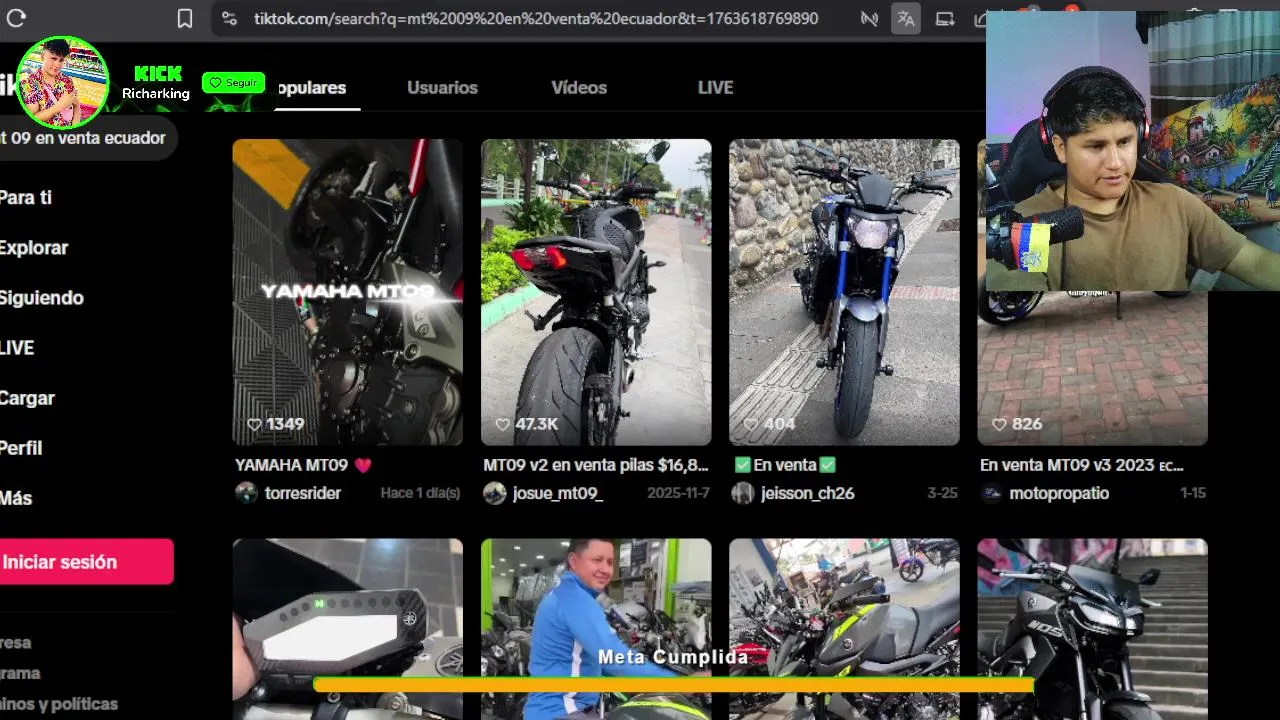Click the Seguir follow button
1280x720 pixels.
pos(233,82)
